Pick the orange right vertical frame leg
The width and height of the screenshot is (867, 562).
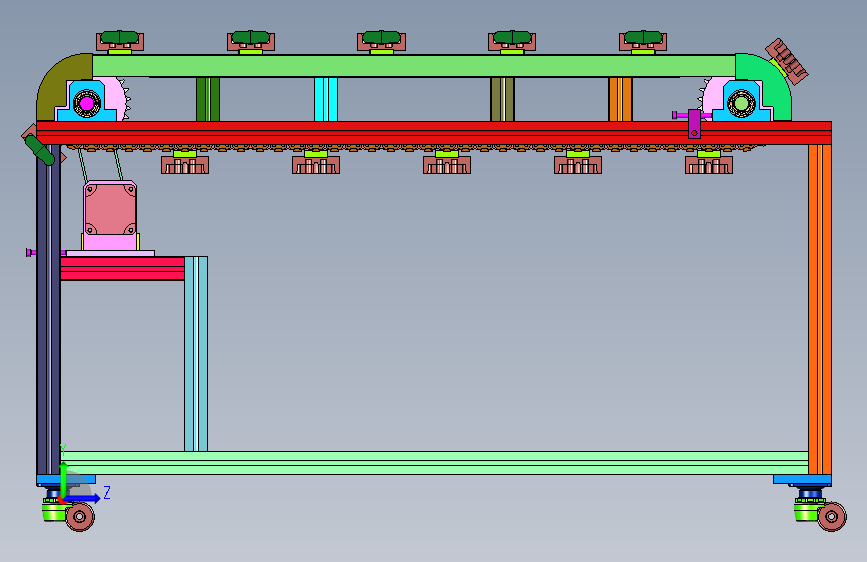(820, 309)
